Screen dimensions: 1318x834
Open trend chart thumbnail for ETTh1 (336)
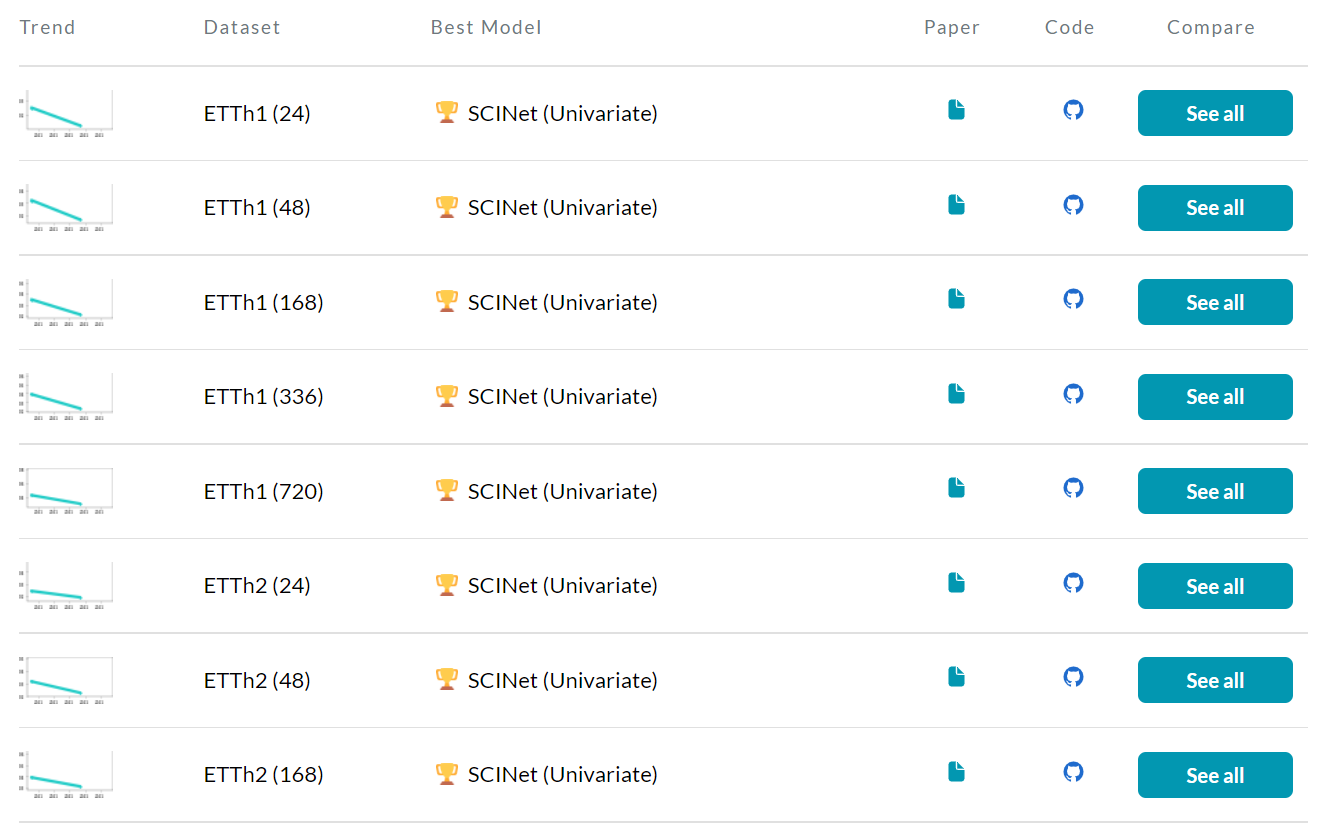[66, 397]
